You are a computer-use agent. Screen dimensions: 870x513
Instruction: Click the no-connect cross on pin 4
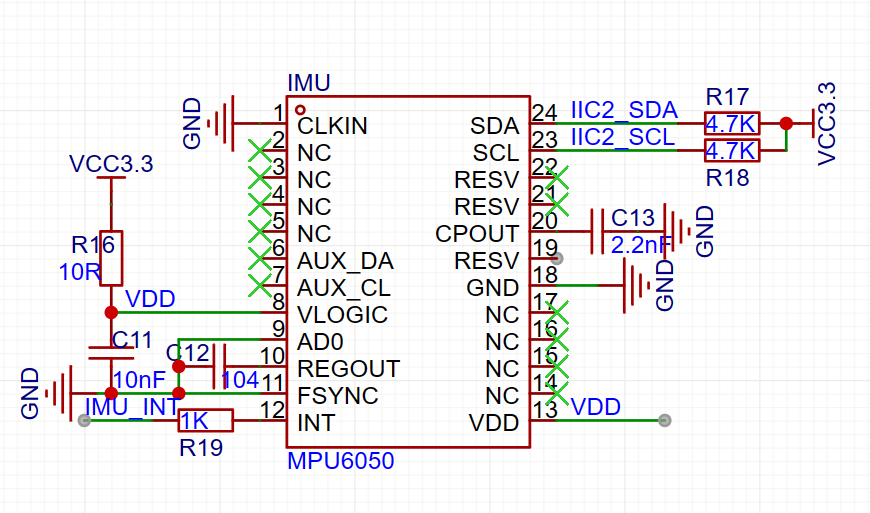[260, 205]
